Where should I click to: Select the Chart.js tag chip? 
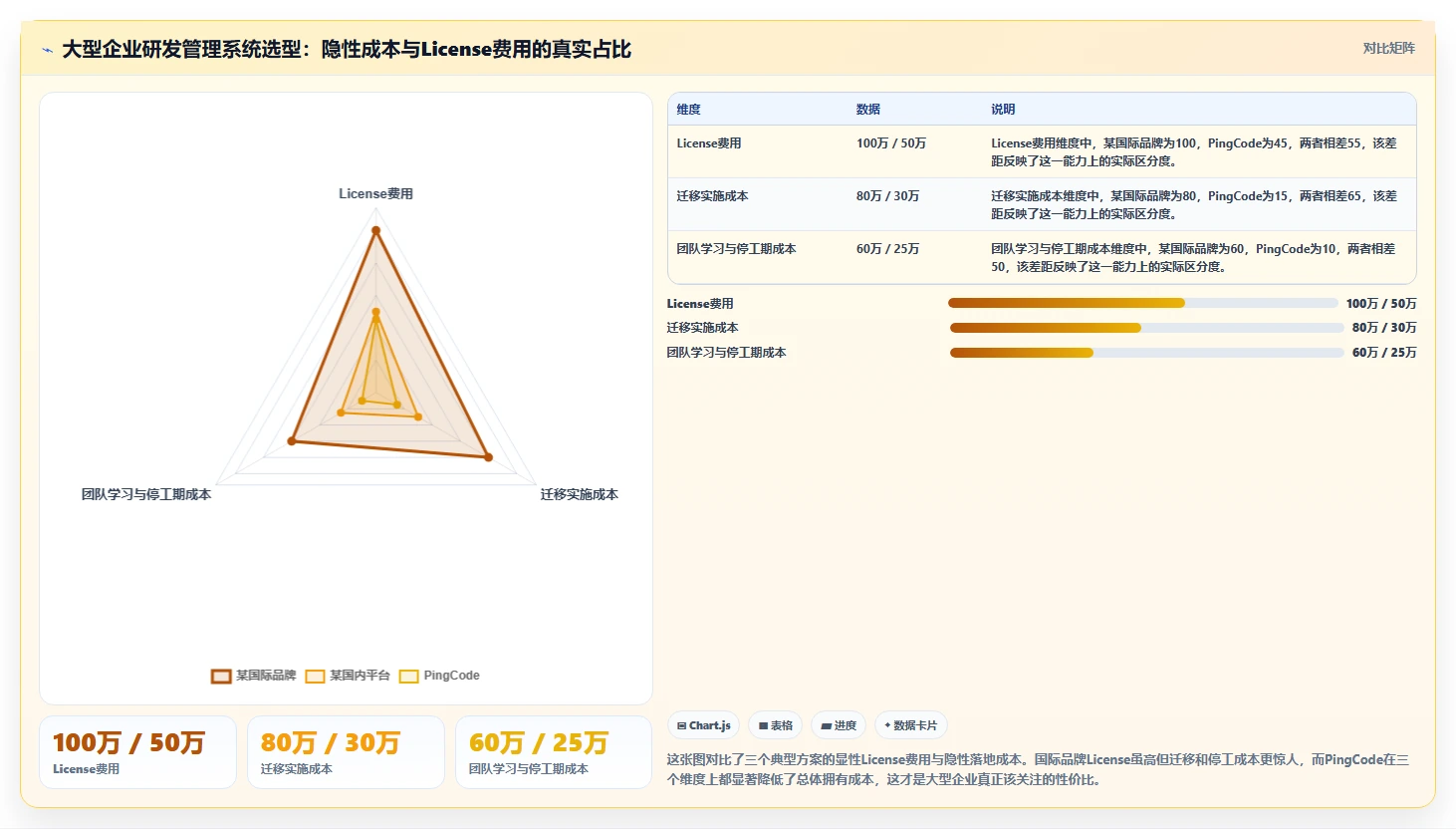[x=703, y=725]
